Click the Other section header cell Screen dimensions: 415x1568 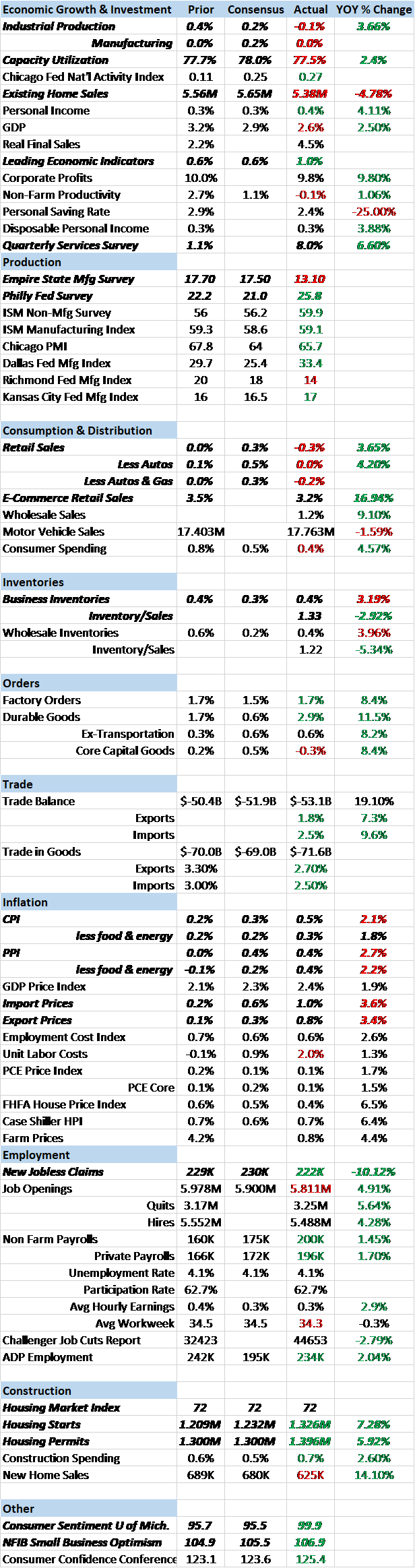click(88, 1509)
